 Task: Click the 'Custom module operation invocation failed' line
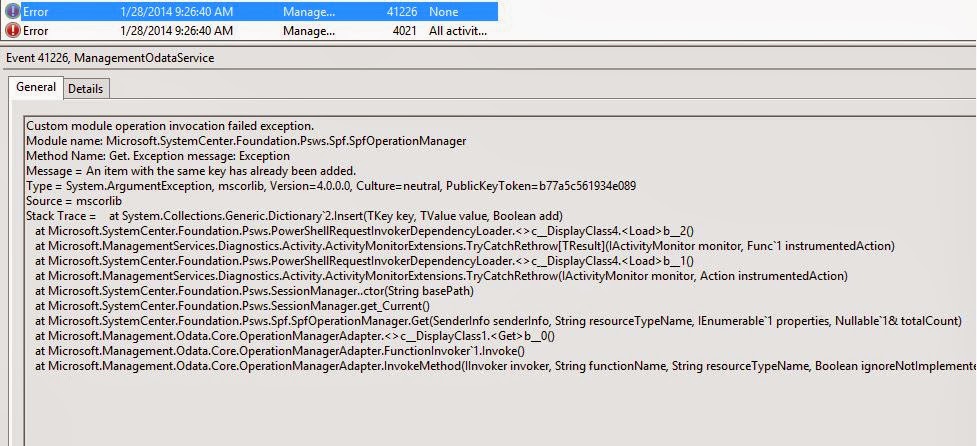170,126
